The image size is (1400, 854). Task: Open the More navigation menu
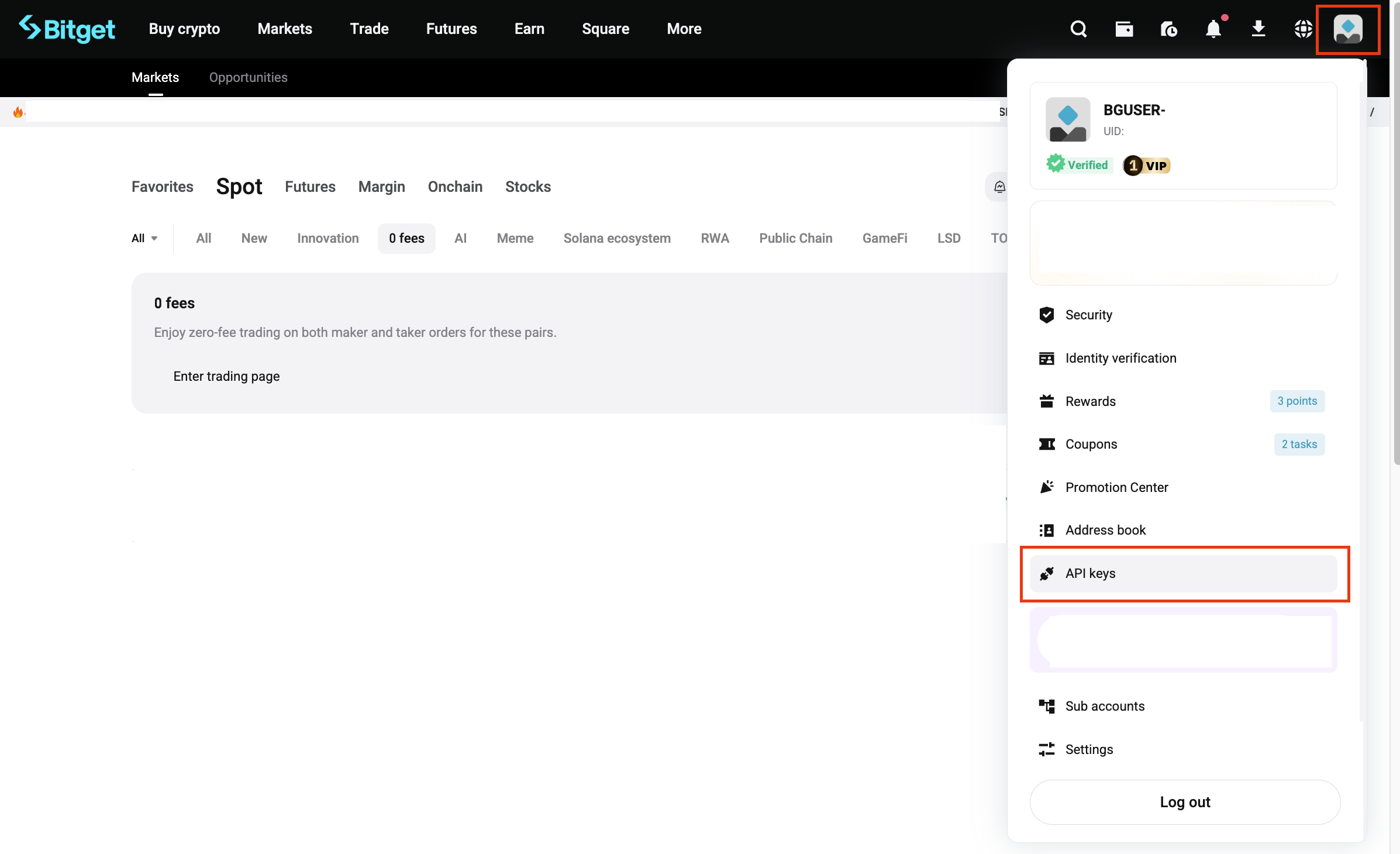point(684,29)
